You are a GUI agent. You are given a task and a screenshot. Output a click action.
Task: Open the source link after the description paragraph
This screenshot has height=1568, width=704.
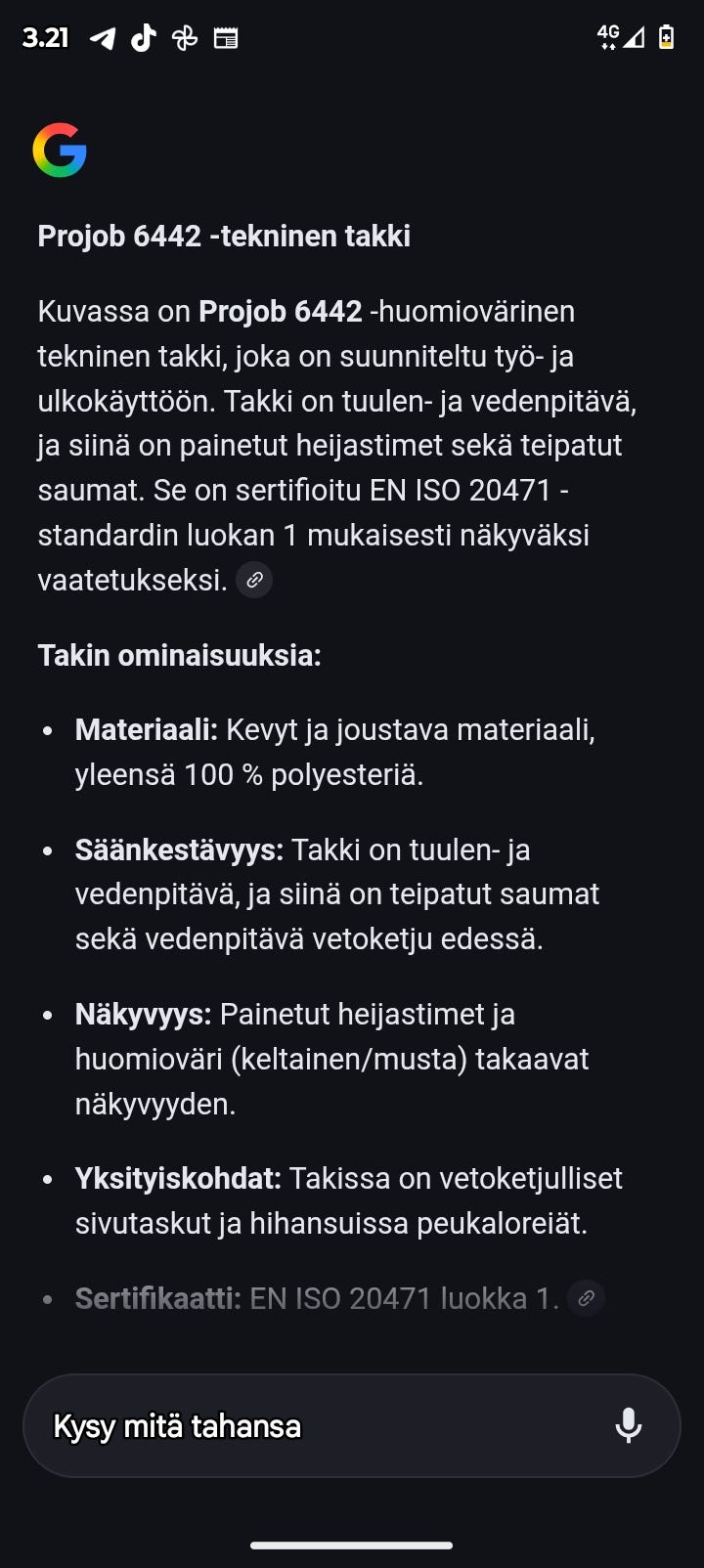click(x=254, y=580)
